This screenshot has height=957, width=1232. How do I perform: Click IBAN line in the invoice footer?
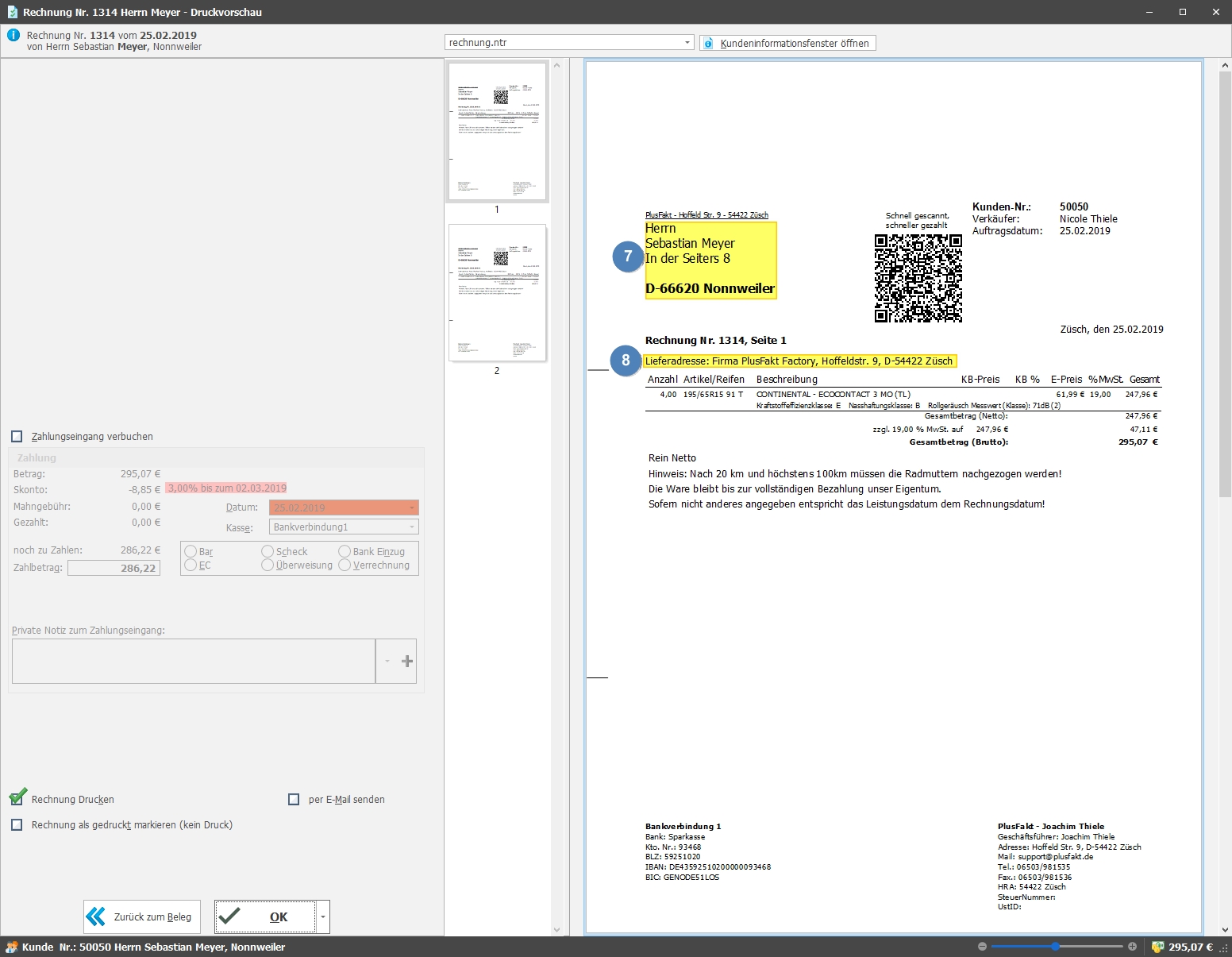[x=708, y=866]
